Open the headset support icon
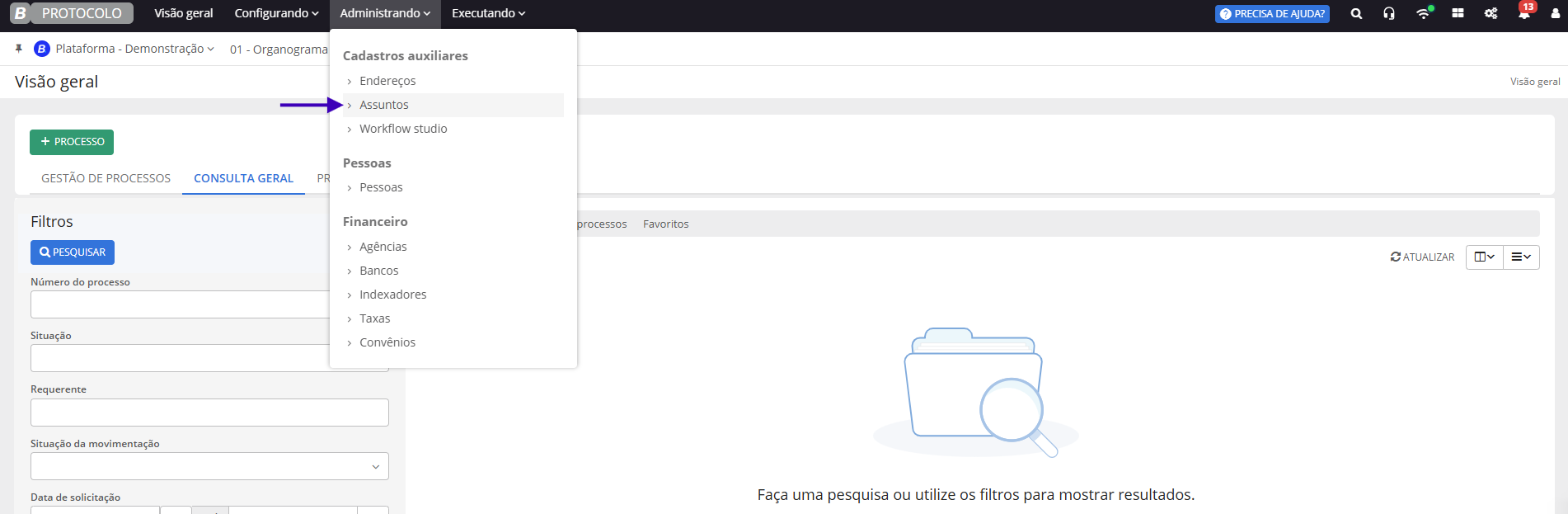This screenshot has width=1568, height=514. (1389, 14)
